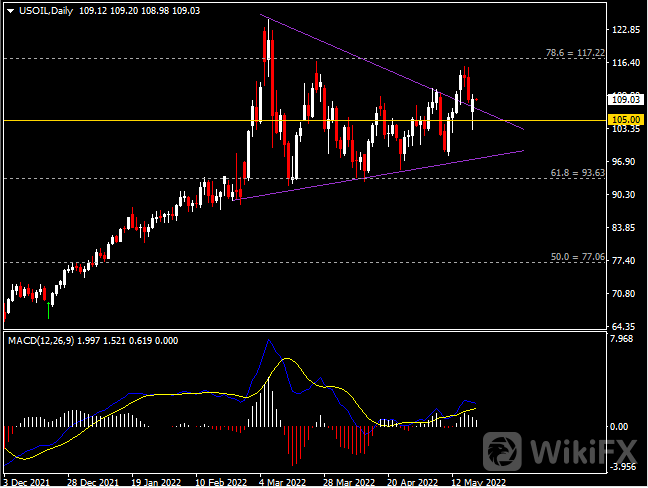Viewport: 648px width, 488px height.
Task: Click the current price tag 109.03
Action: [x=625, y=99]
